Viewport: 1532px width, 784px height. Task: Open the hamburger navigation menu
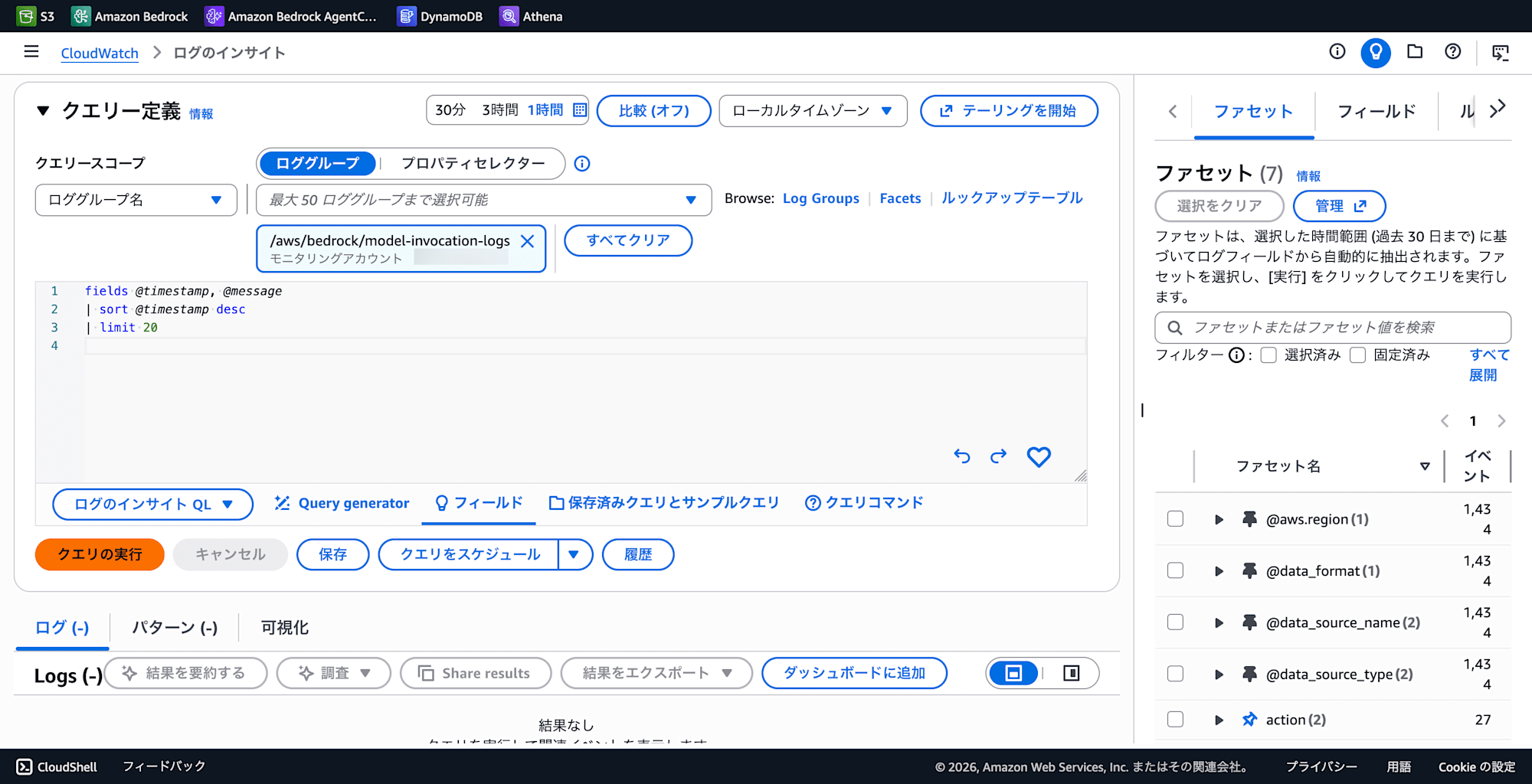pos(31,51)
